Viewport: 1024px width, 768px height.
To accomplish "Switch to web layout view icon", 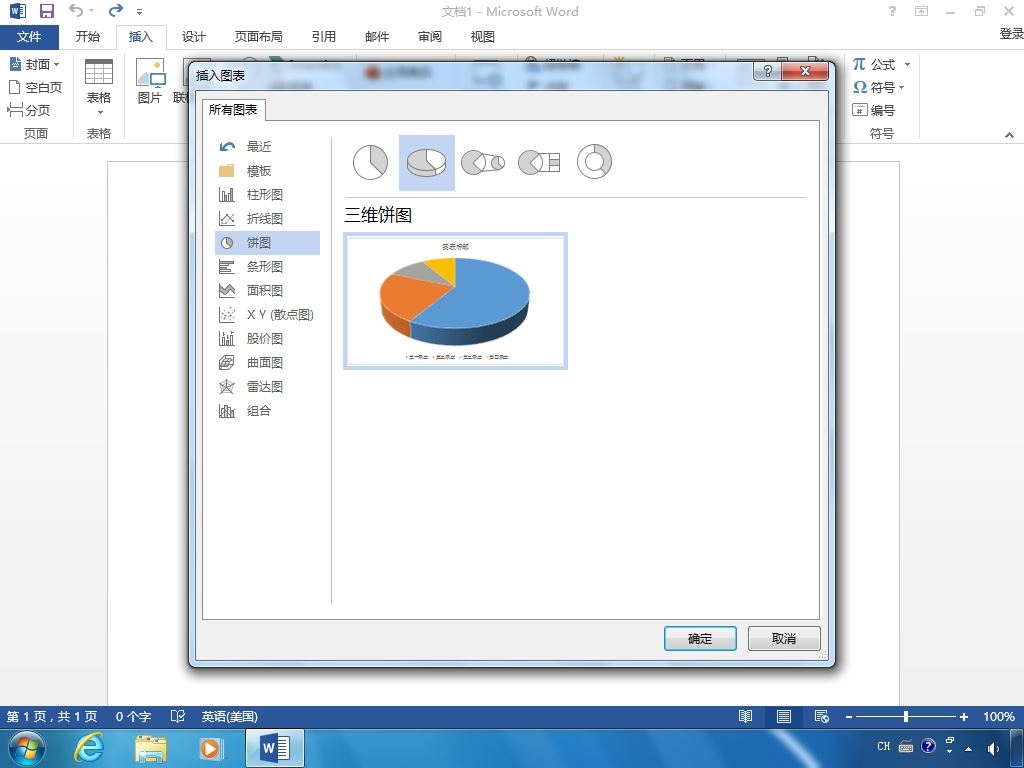I will pyautogui.click(x=822, y=716).
